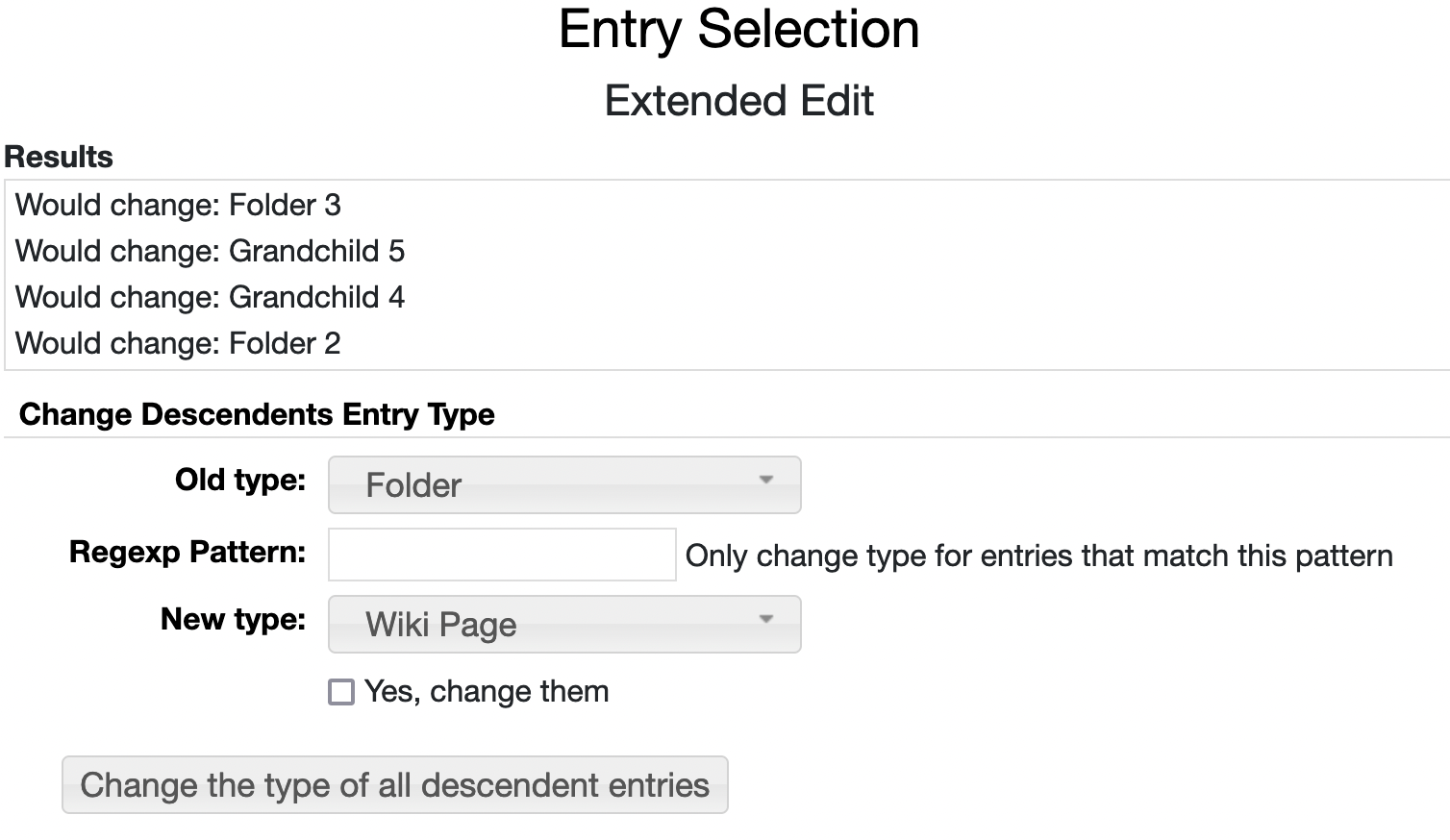This screenshot has height=840, width=1450.
Task: Click the 'Old type:' field label
Action: pyautogui.click(x=239, y=480)
